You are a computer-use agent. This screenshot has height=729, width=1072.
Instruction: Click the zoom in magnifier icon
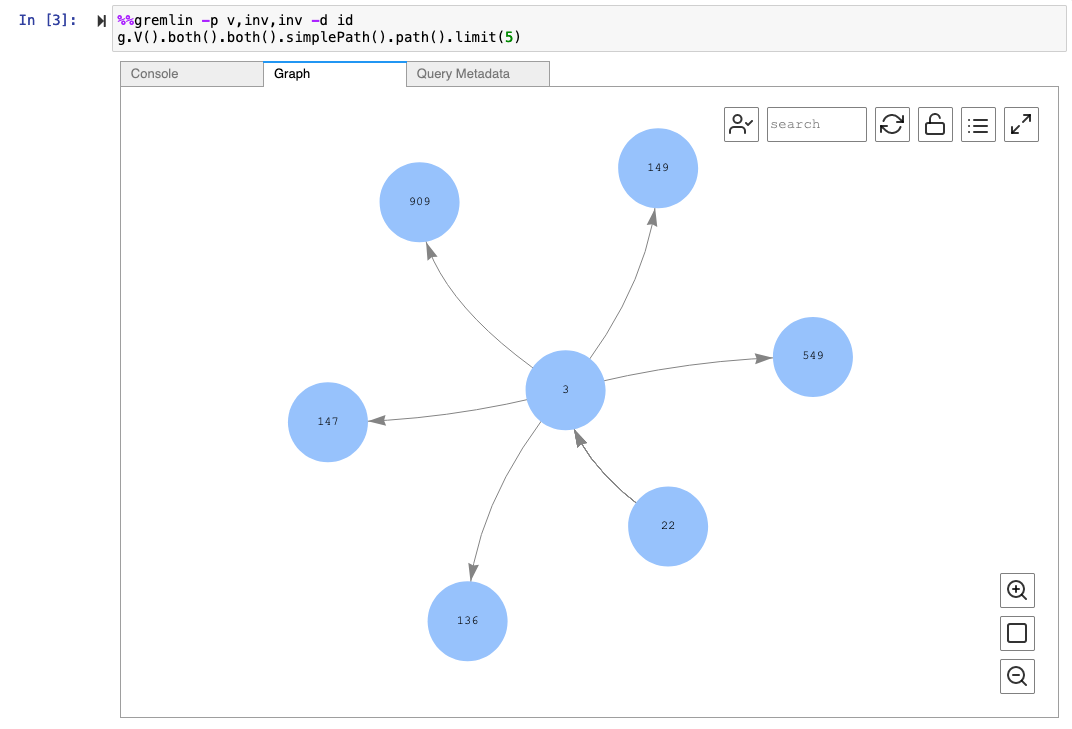[1017, 590]
